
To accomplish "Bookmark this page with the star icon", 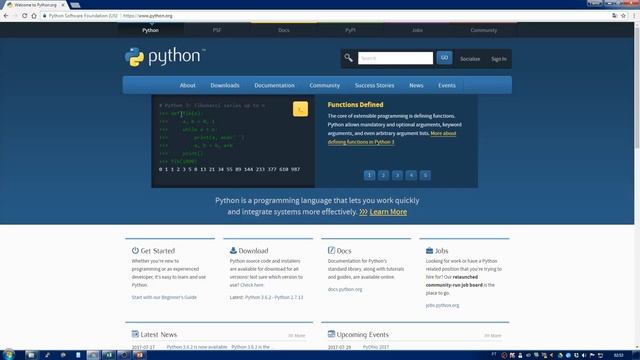I will click(x=623, y=16).
